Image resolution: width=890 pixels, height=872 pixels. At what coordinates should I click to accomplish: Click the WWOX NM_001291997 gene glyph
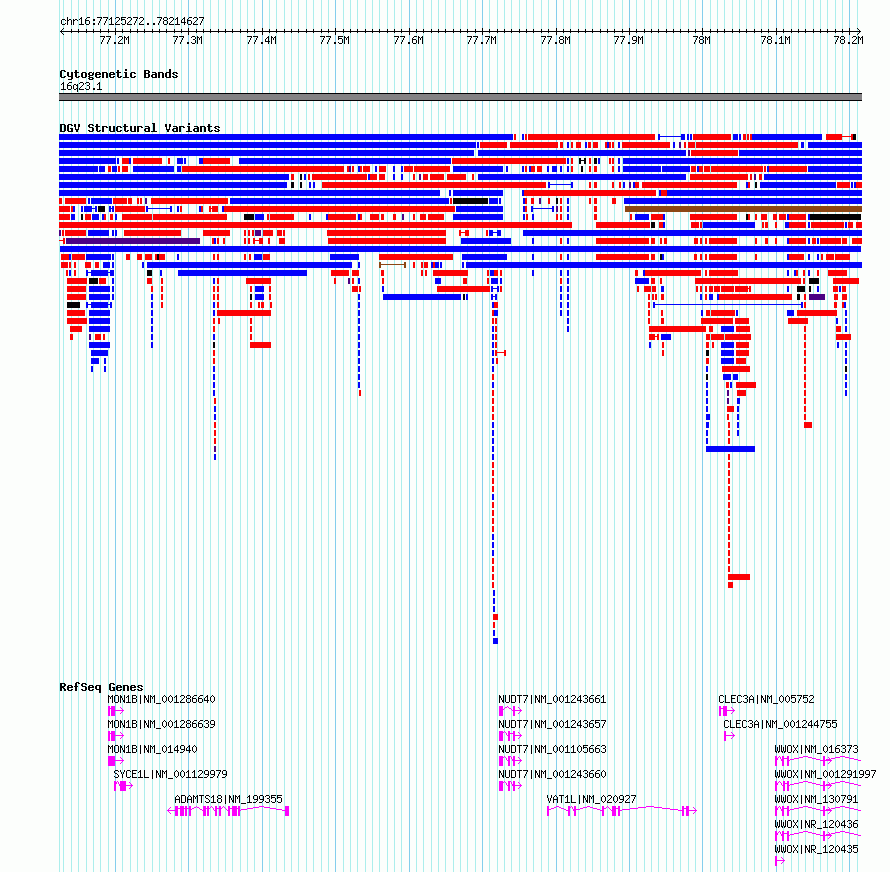pos(818,786)
